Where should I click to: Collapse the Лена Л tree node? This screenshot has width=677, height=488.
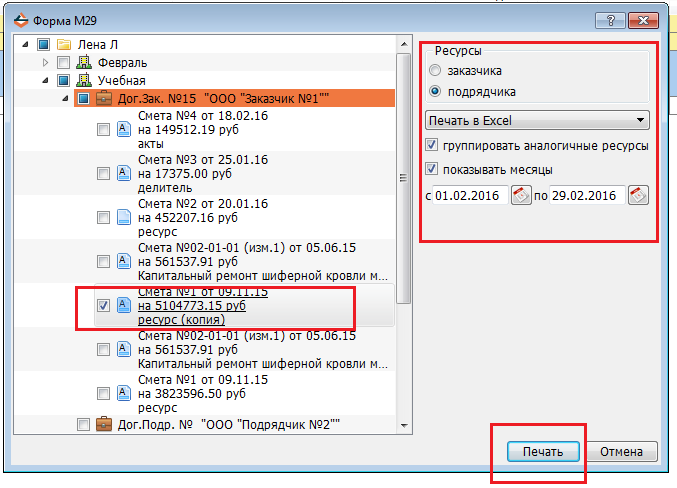pyautogui.click(x=25, y=44)
